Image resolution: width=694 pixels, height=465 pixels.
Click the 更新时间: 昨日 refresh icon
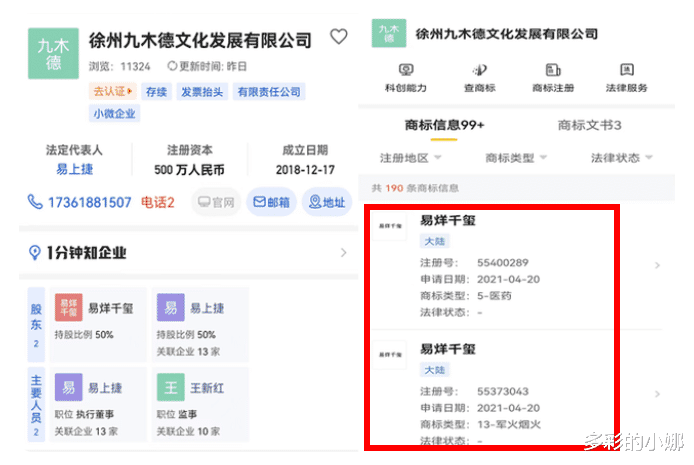172,66
